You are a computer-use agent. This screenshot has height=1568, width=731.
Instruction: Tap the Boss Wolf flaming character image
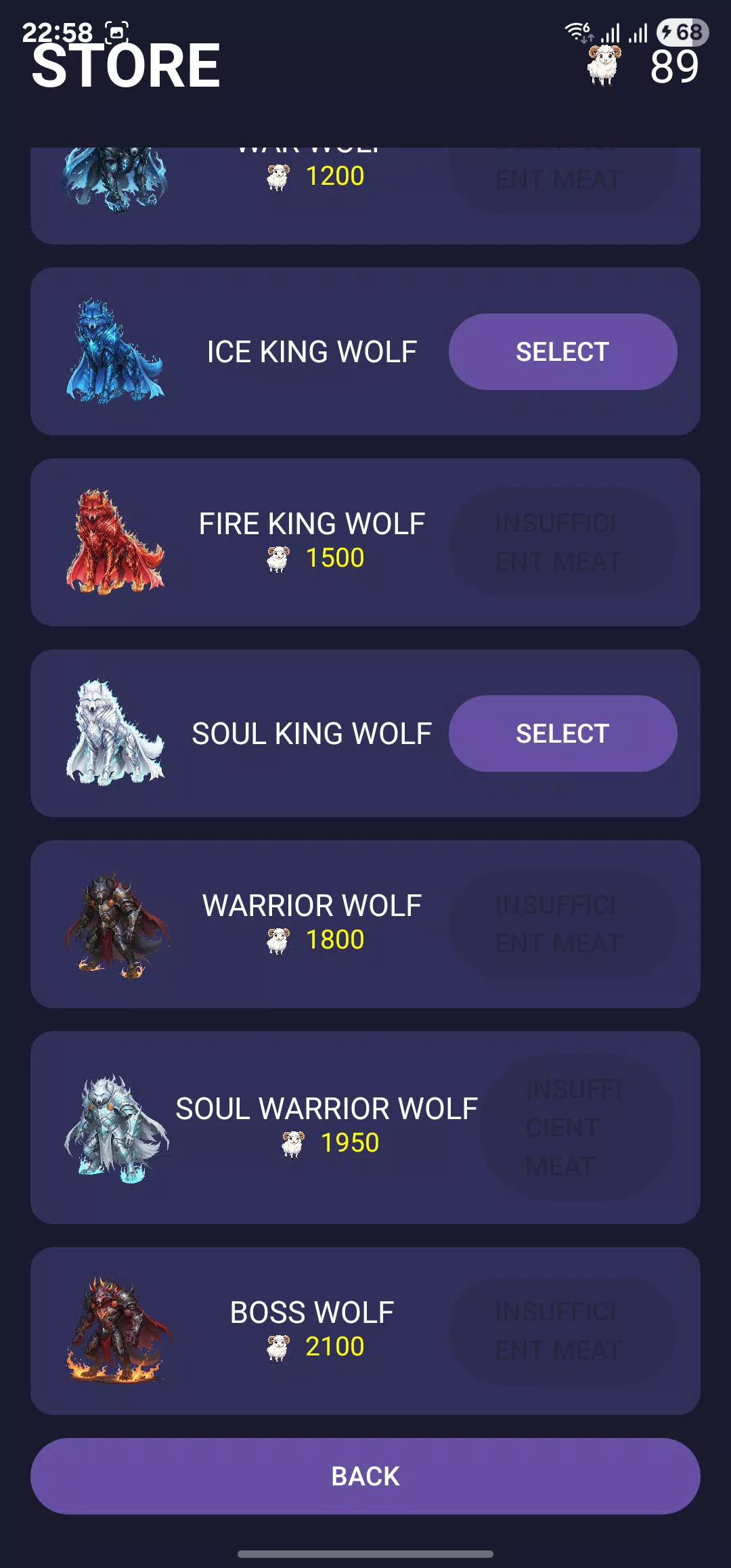click(118, 1330)
